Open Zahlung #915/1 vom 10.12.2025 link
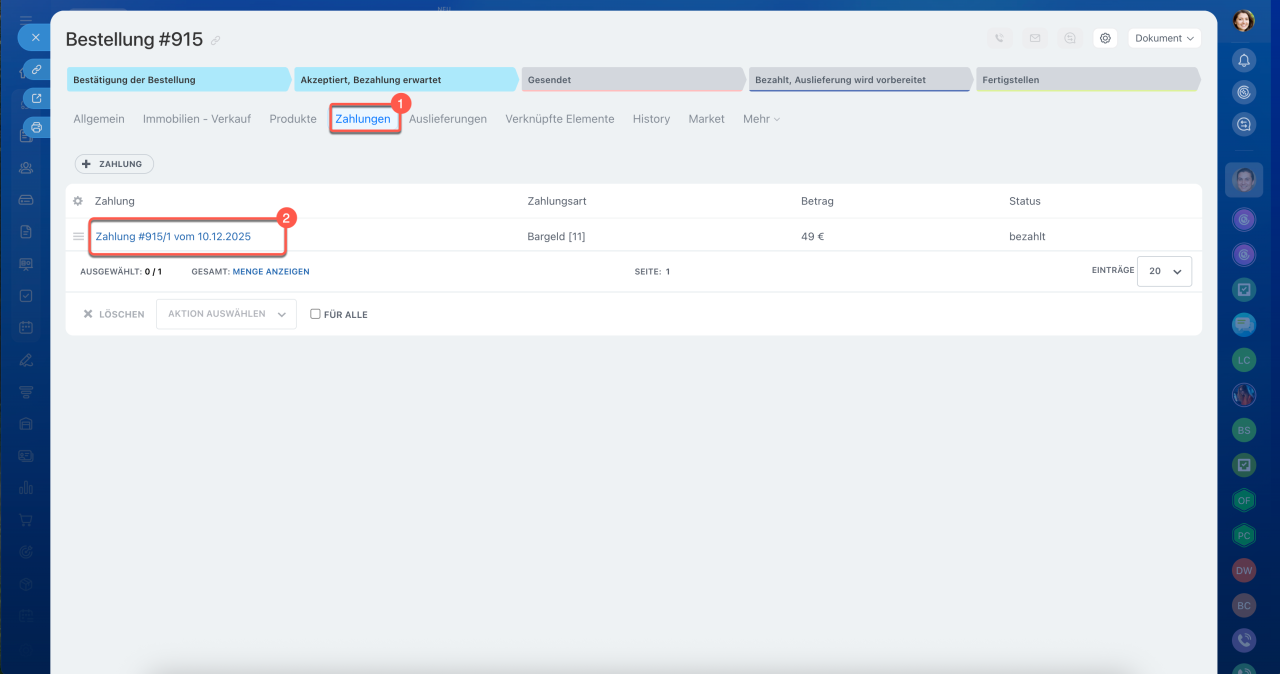The image size is (1280, 674). [x=173, y=237]
